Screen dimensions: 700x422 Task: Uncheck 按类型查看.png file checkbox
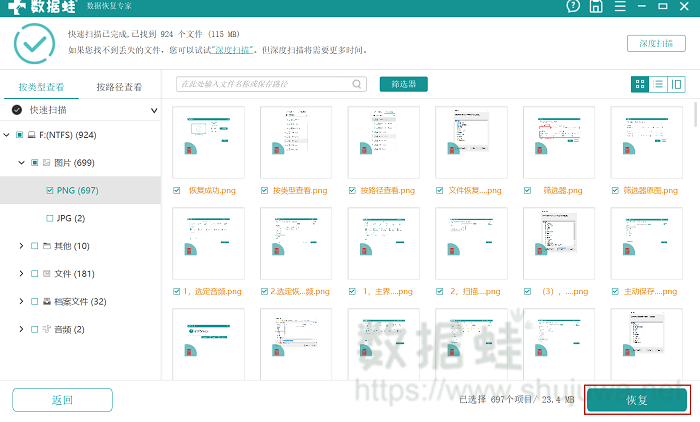point(264,191)
